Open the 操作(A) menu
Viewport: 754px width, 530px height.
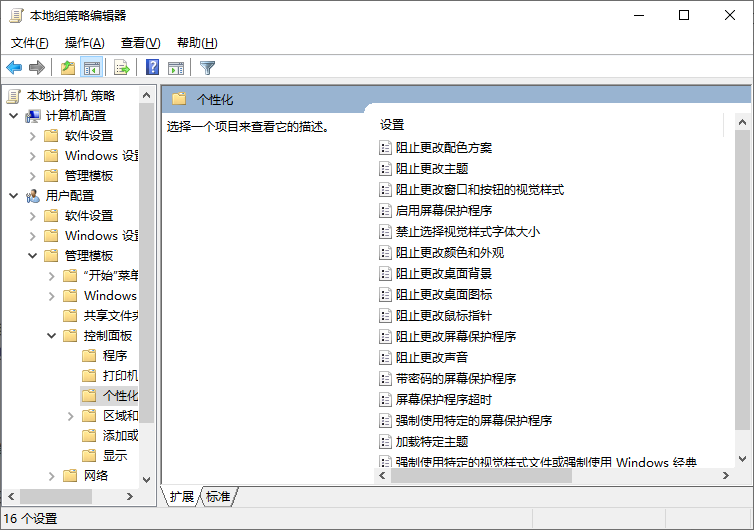[x=84, y=43]
